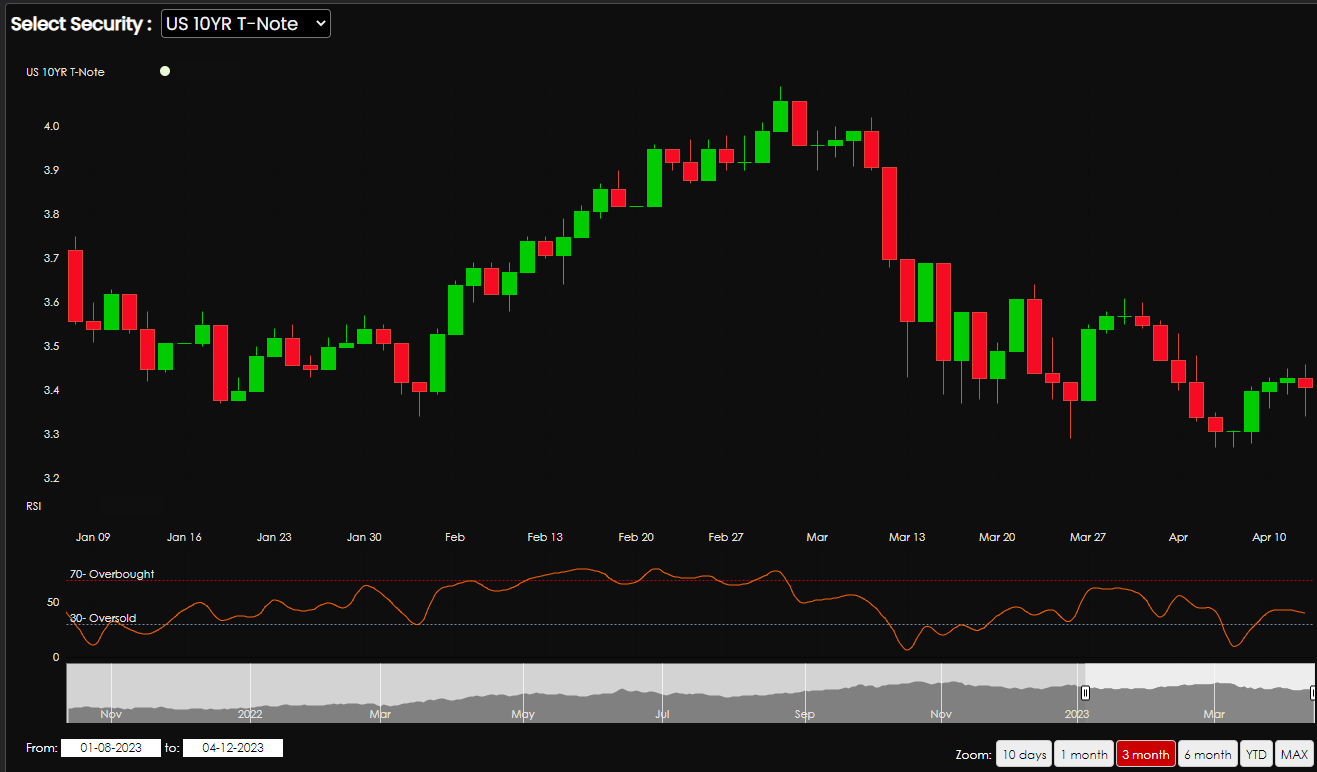
Task: Click the 2022 label in the navigator
Action: (250, 714)
